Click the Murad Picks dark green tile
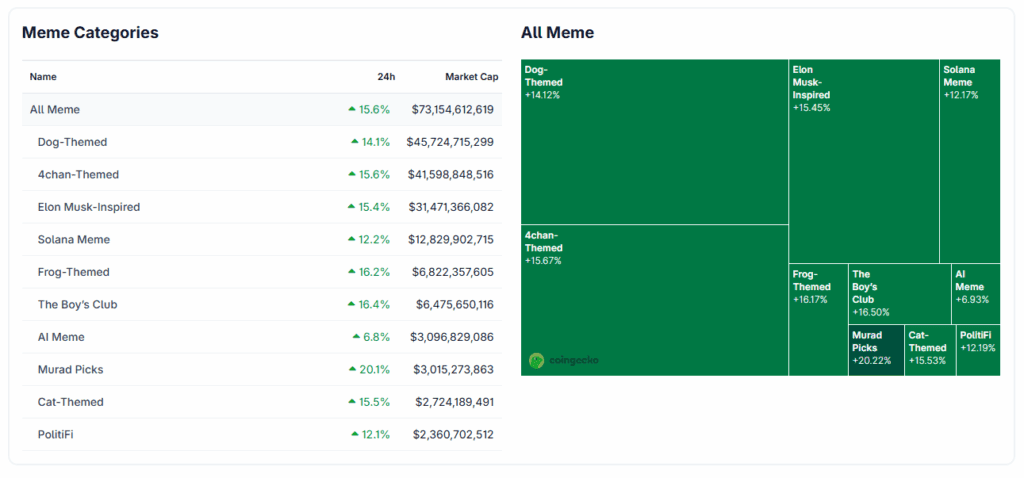Viewport: 1024px width, 478px height. pyautogui.click(x=875, y=350)
